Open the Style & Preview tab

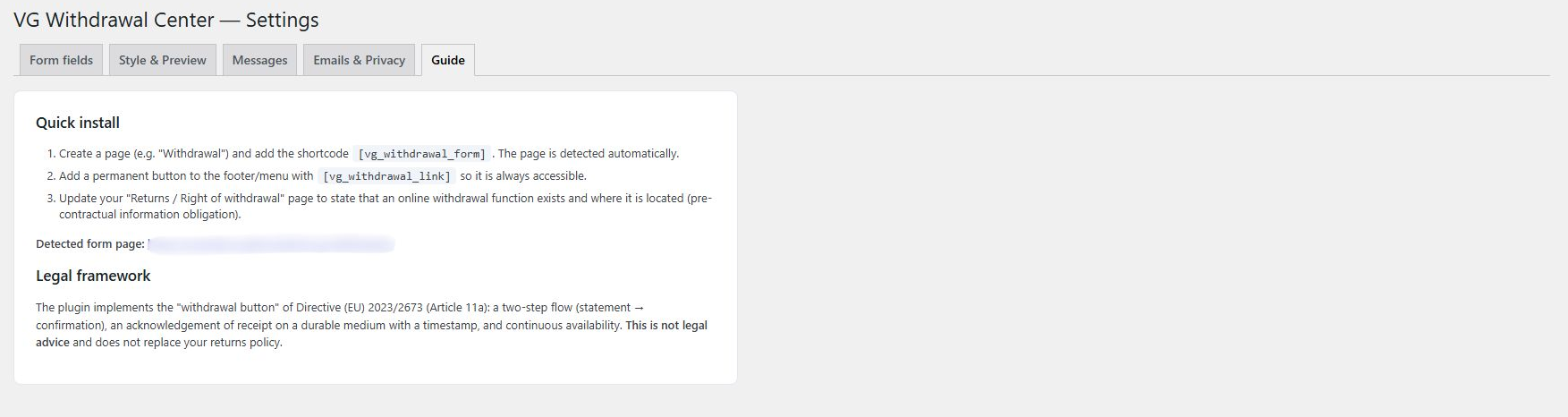pos(162,60)
